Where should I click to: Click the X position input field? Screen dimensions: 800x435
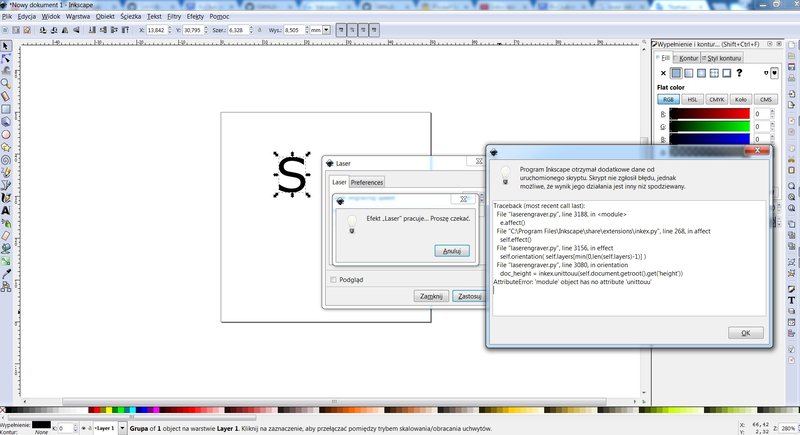(156, 30)
